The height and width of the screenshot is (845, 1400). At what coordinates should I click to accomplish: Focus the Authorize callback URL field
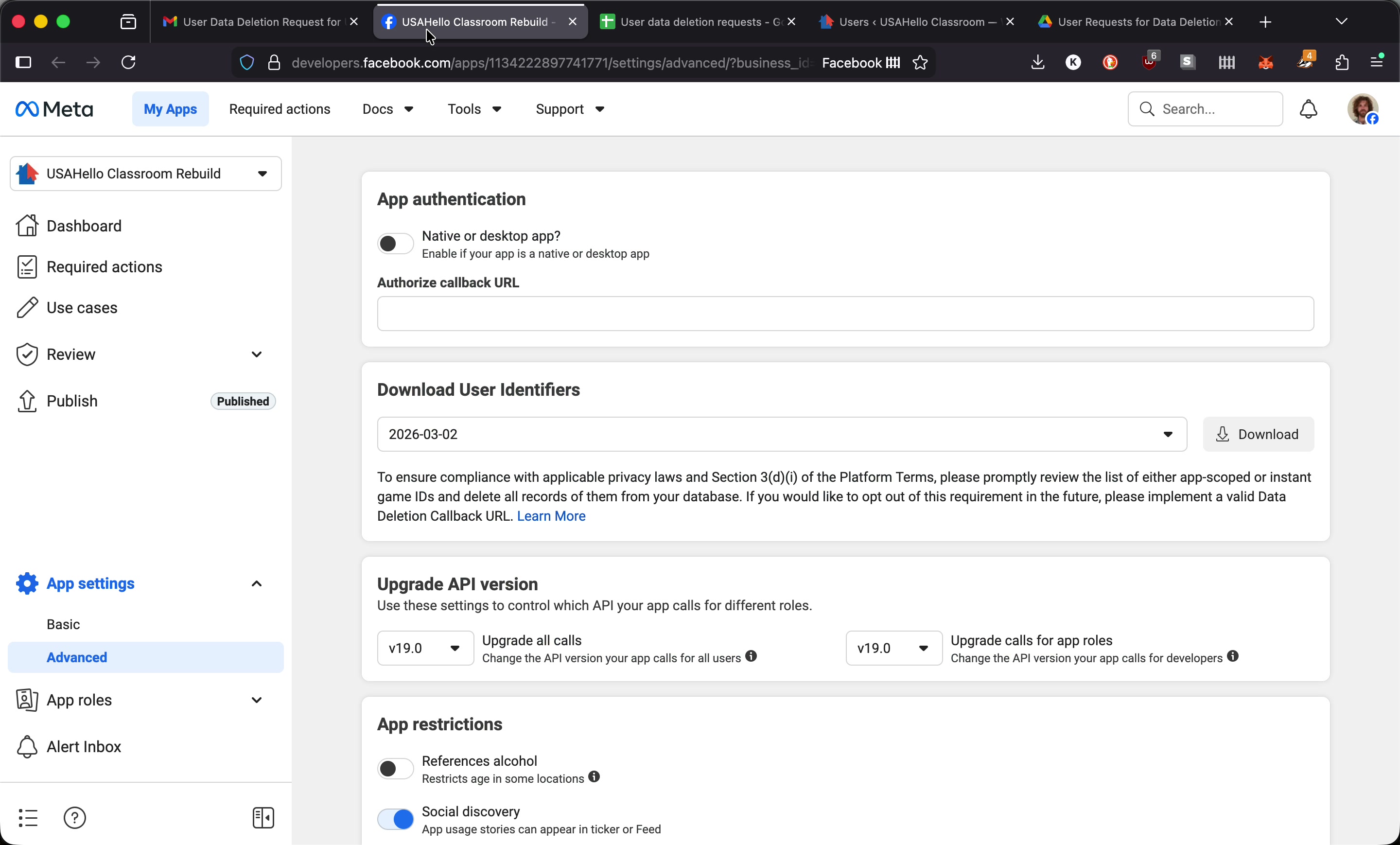click(845, 313)
